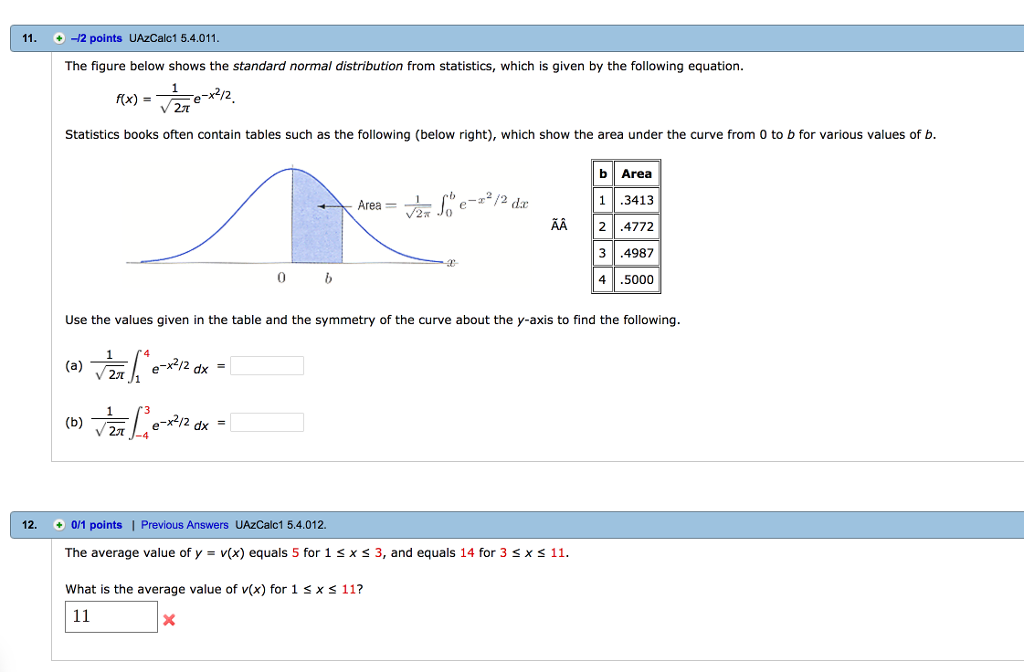The image size is (1024, 672).
Task: Select the answer field containing 11
Action: tap(110, 616)
